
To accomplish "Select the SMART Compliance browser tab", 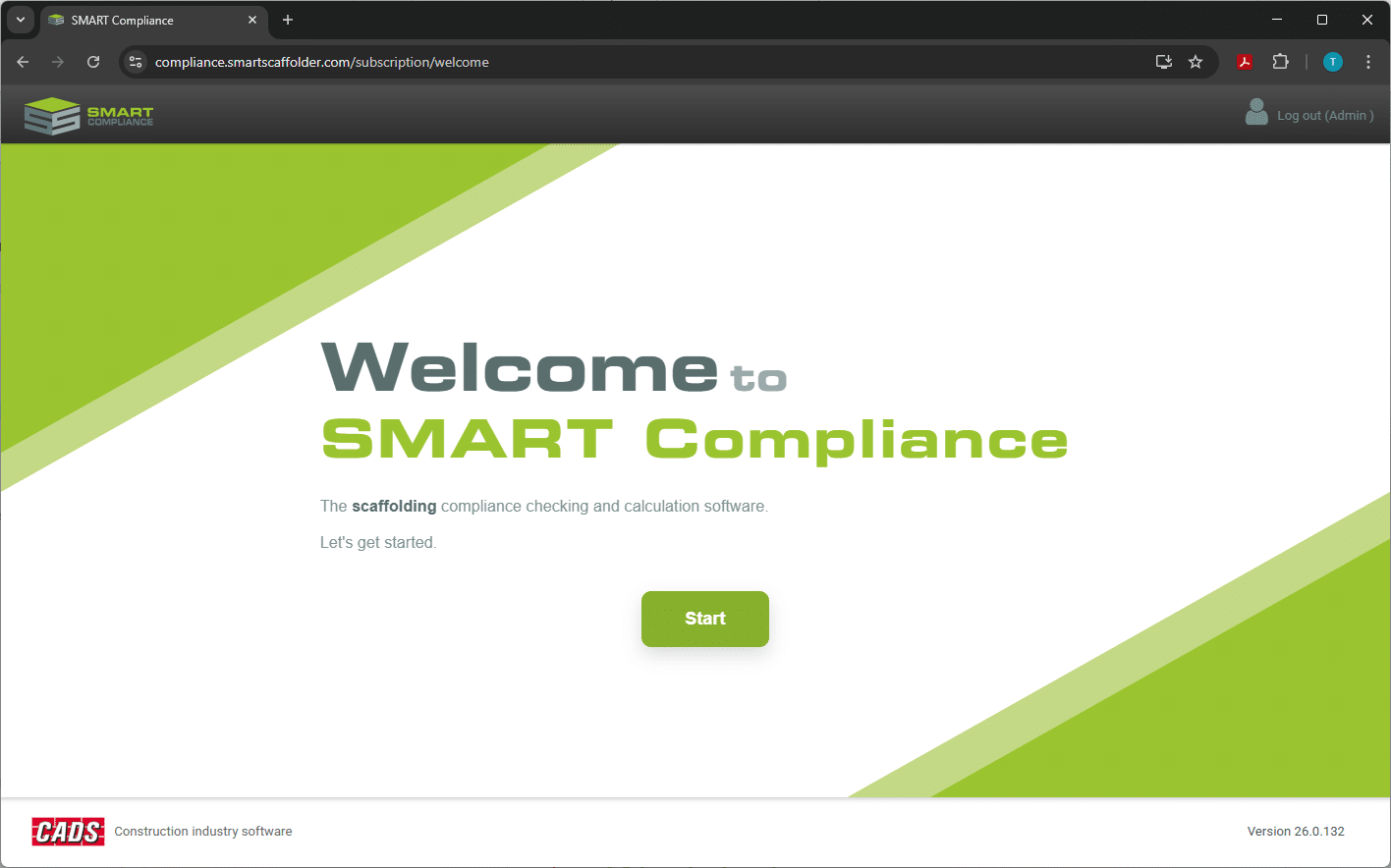I will click(x=147, y=20).
